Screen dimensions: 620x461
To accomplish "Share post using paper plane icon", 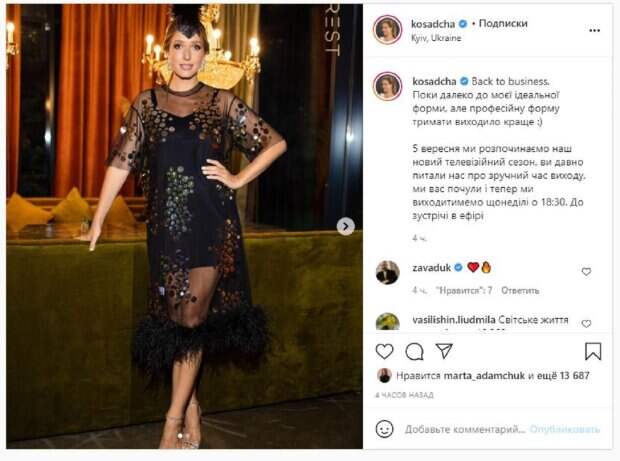I will pos(444,351).
